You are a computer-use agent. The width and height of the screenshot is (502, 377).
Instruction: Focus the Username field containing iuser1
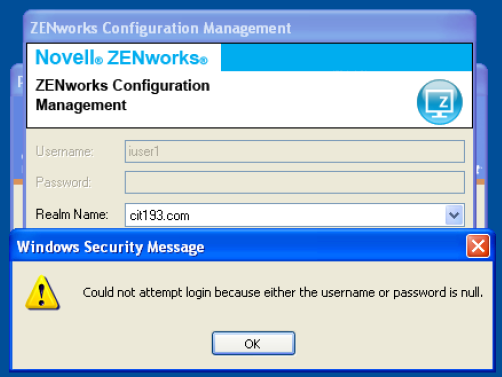pos(295,151)
